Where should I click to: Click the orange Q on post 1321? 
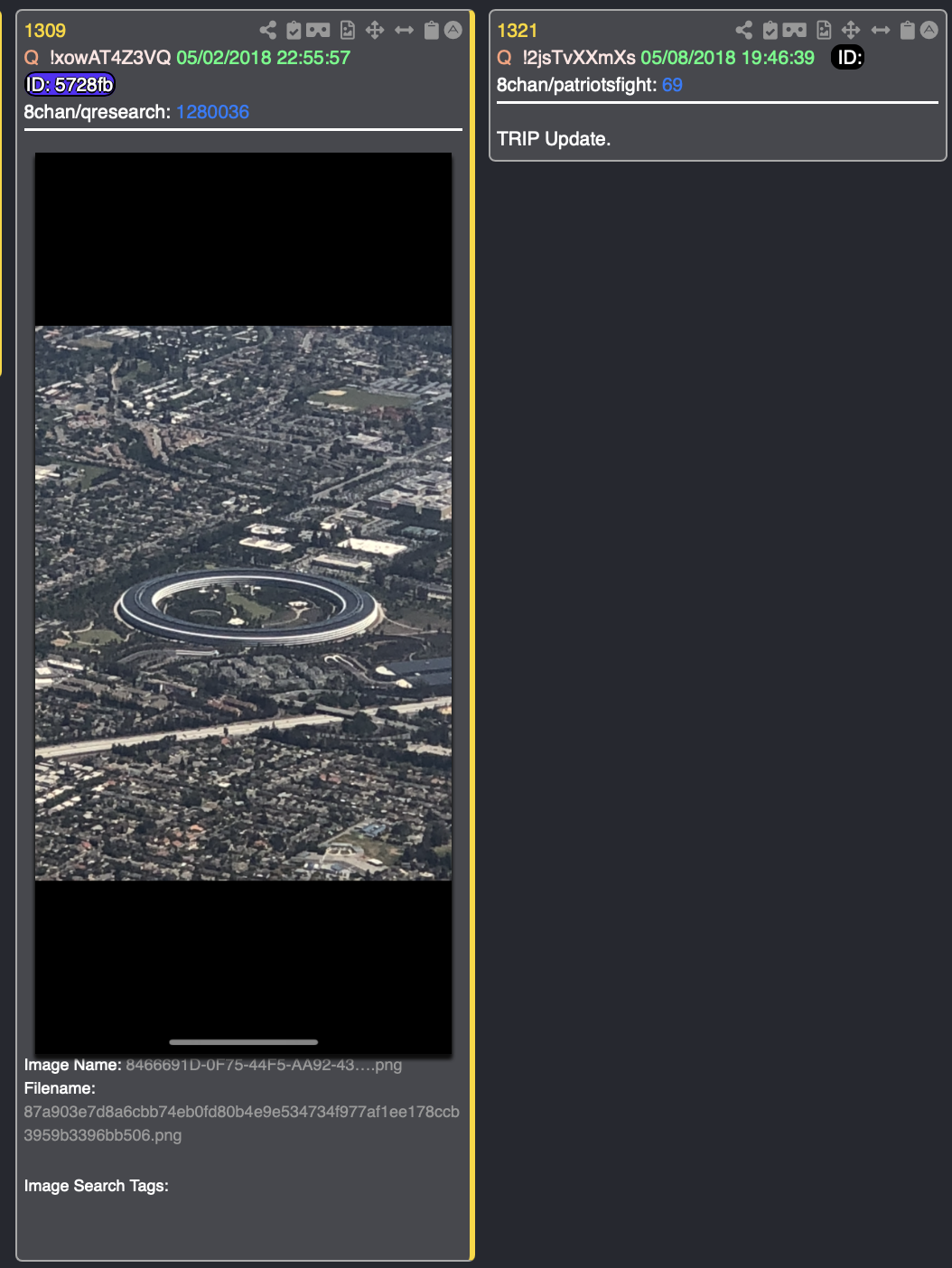(x=504, y=58)
